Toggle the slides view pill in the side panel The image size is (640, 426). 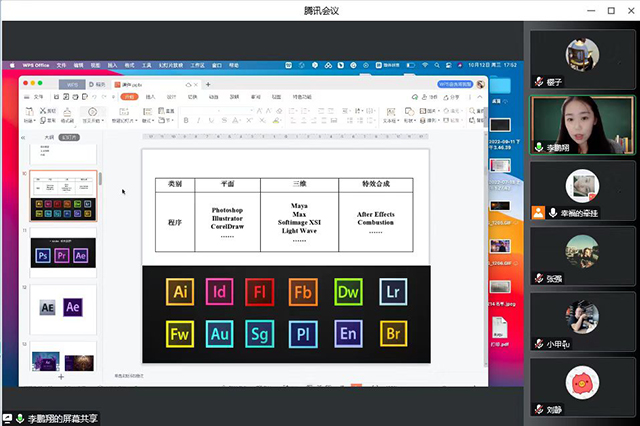(x=69, y=138)
